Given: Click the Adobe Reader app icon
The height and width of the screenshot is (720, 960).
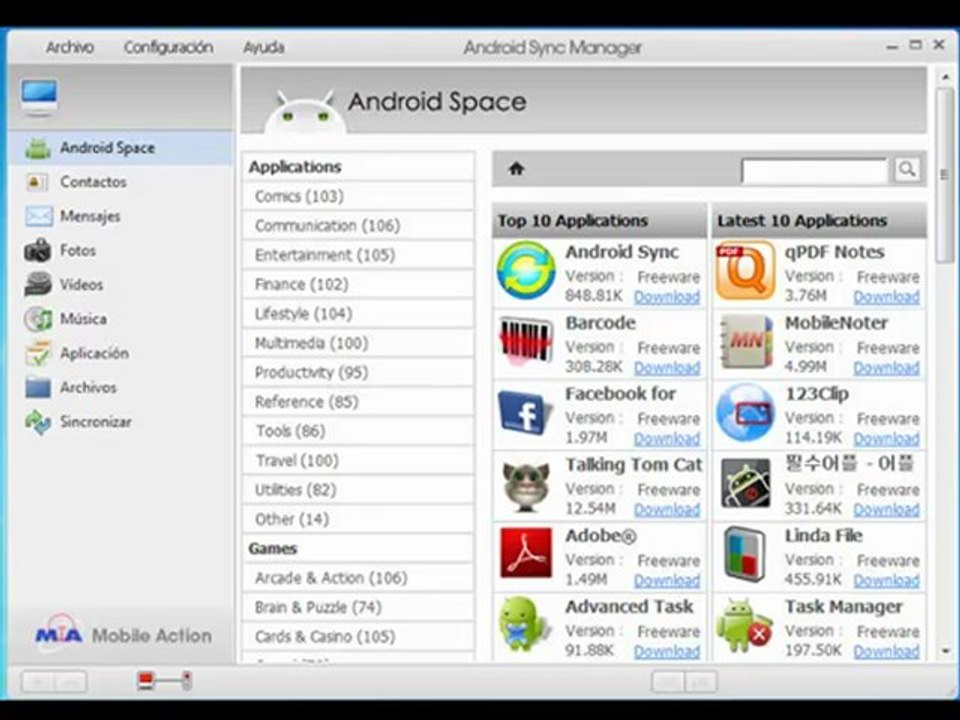Looking at the screenshot, I should click(x=526, y=553).
